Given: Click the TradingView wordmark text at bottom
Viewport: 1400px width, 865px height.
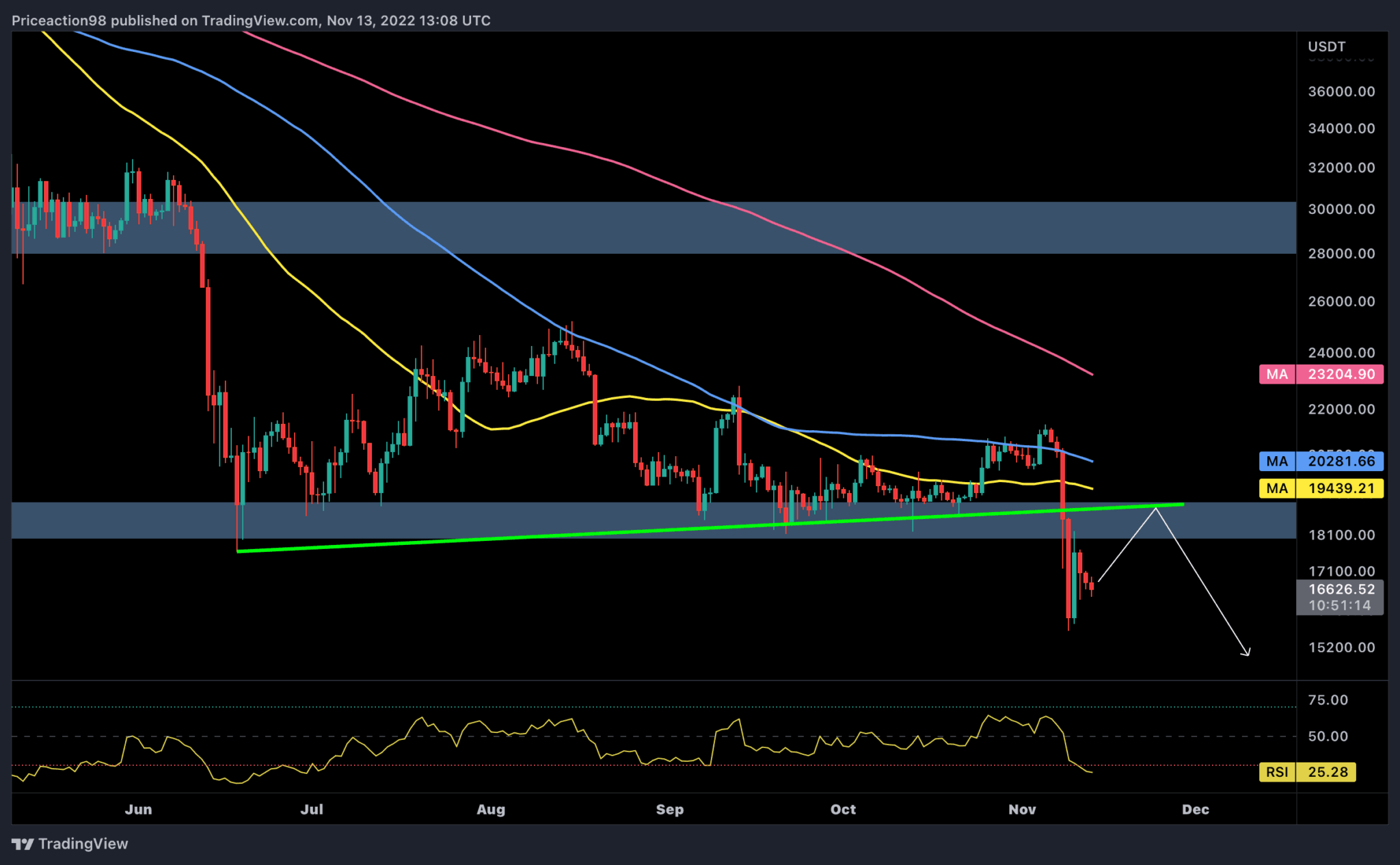Looking at the screenshot, I should click(83, 844).
